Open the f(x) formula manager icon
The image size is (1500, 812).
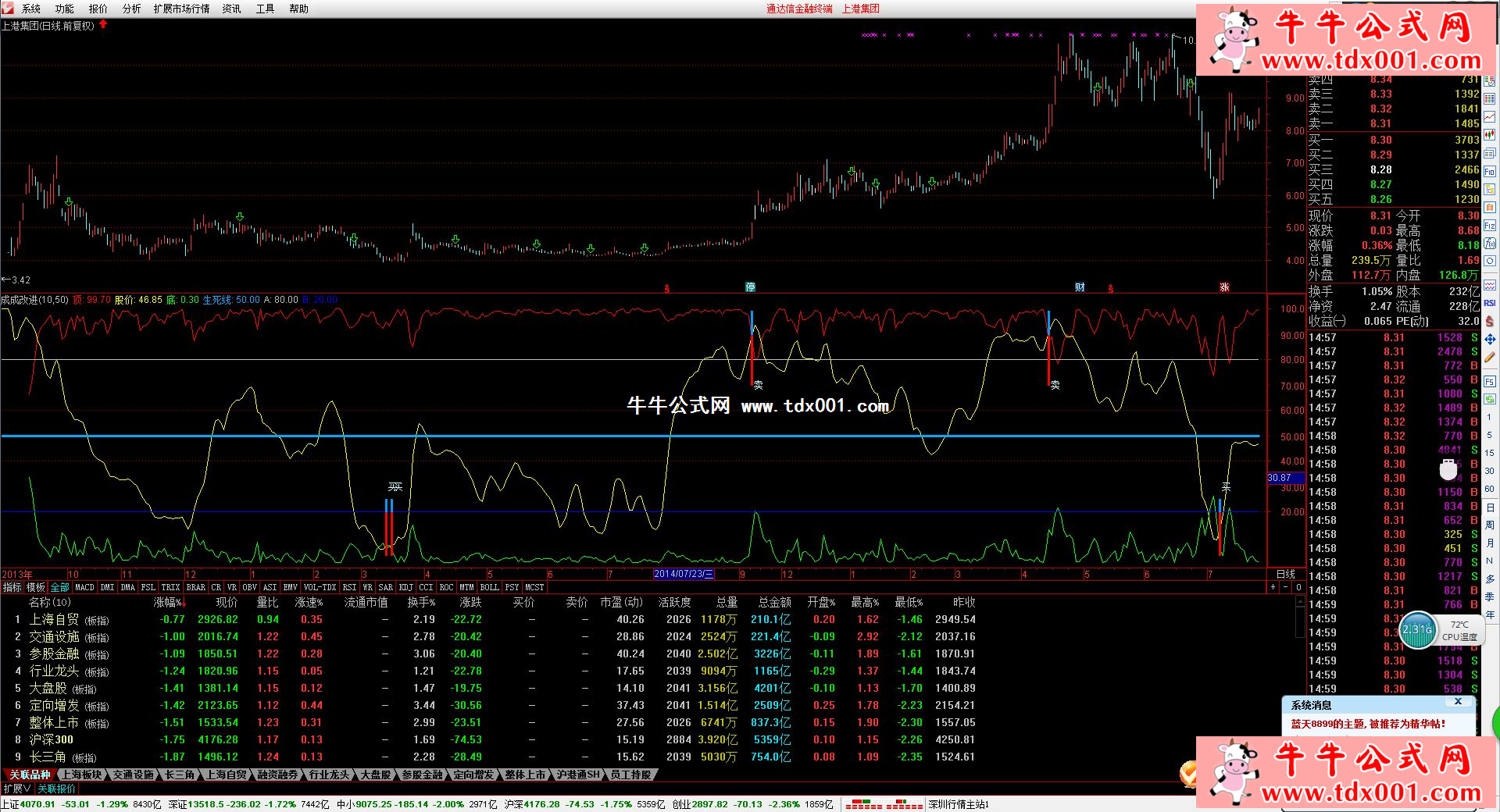(1490, 244)
